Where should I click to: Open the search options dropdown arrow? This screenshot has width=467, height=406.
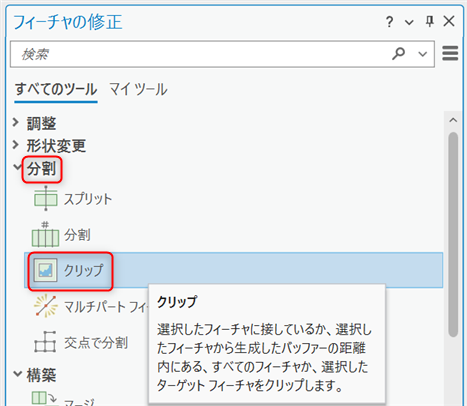coord(423,54)
